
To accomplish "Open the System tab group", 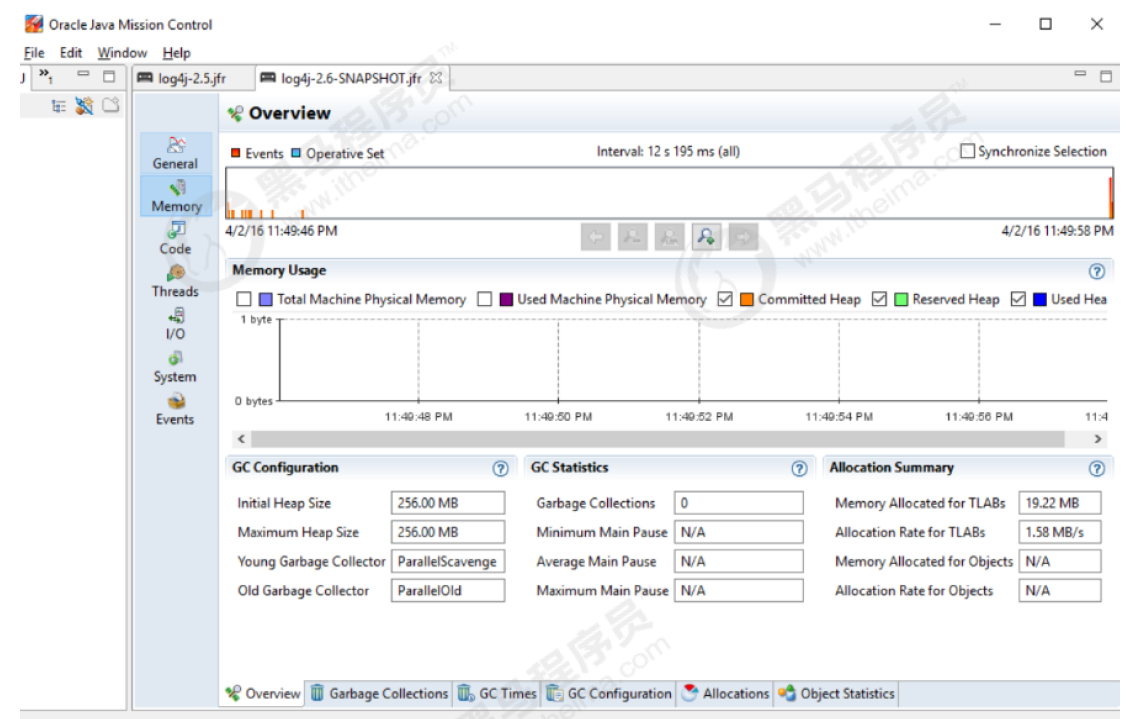I will tap(175, 367).
